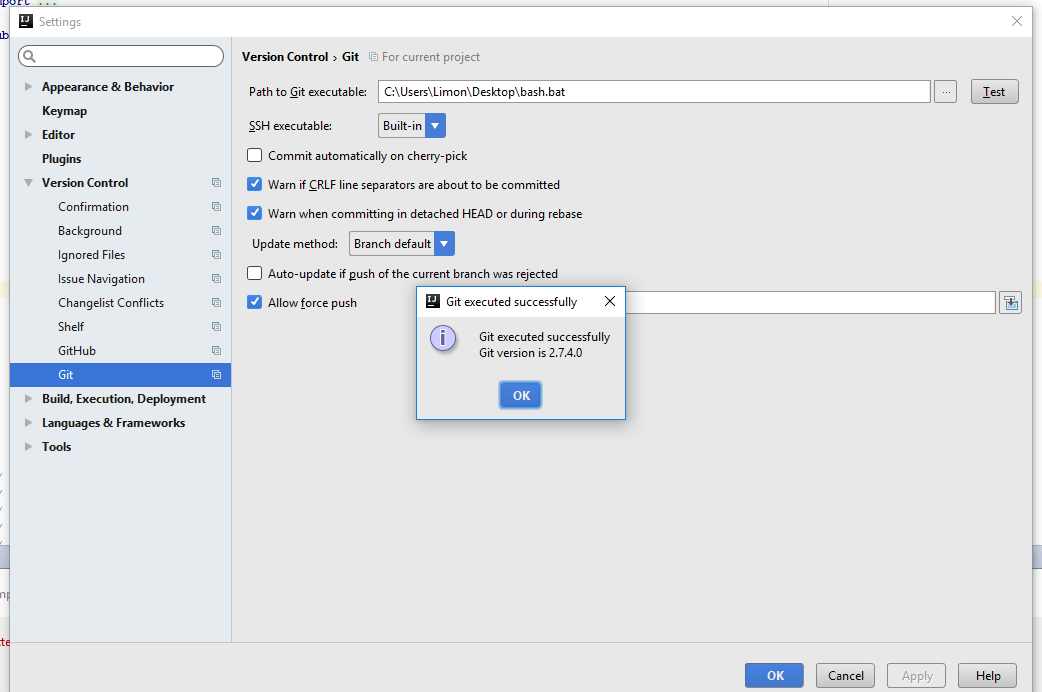Image resolution: width=1042 pixels, height=692 pixels.
Task: Click the For current project icon beside Git breadcrumb
Action: 375,57
